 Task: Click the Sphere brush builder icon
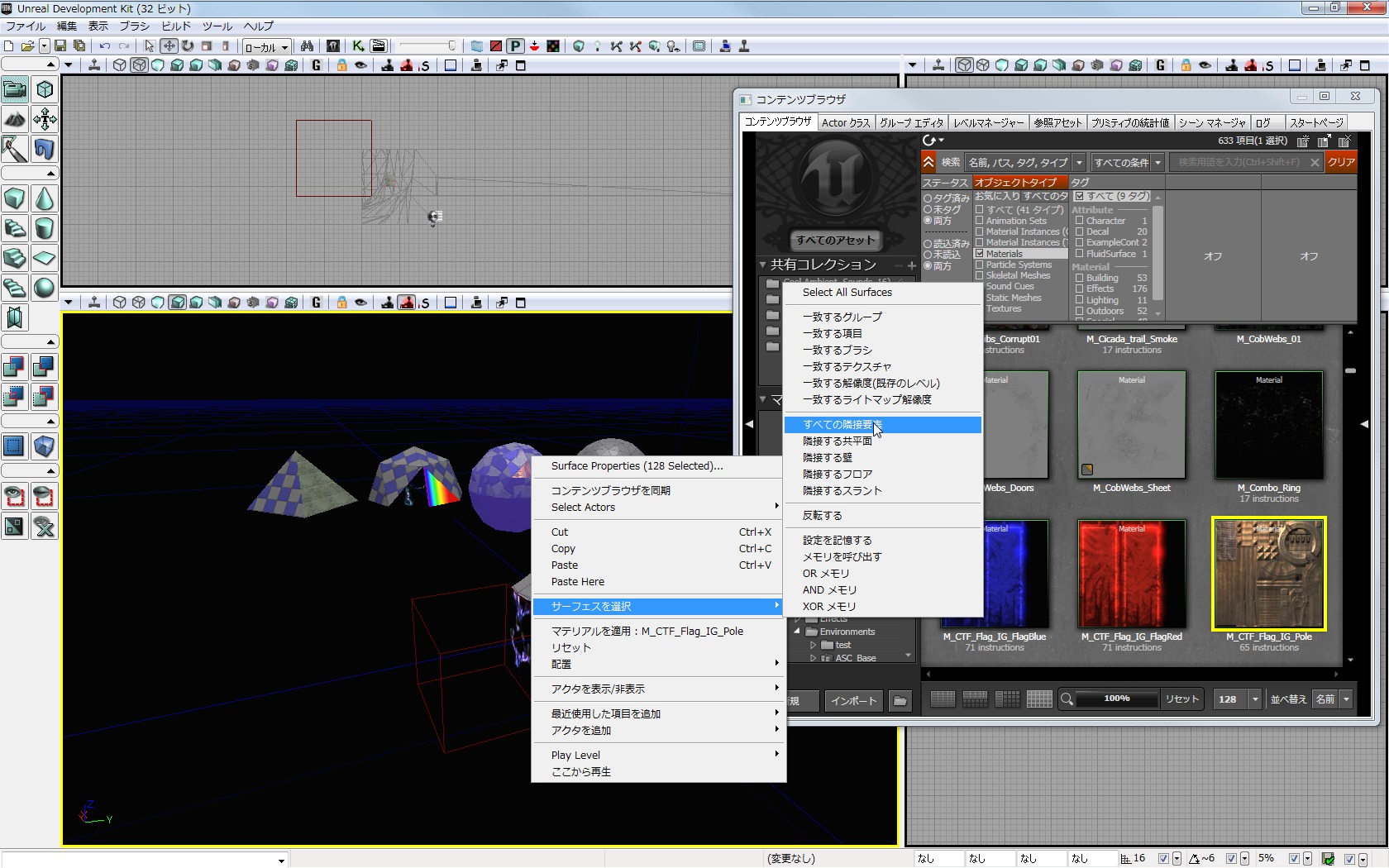click(x=45, y=288)
